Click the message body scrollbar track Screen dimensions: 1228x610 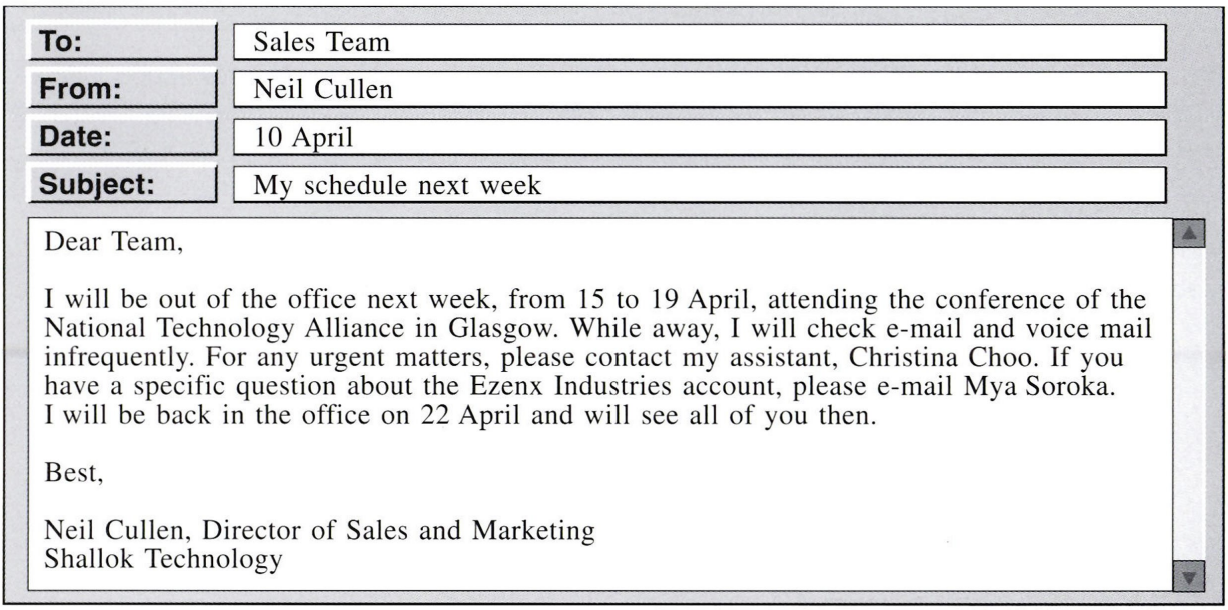tap(1189, 400)
